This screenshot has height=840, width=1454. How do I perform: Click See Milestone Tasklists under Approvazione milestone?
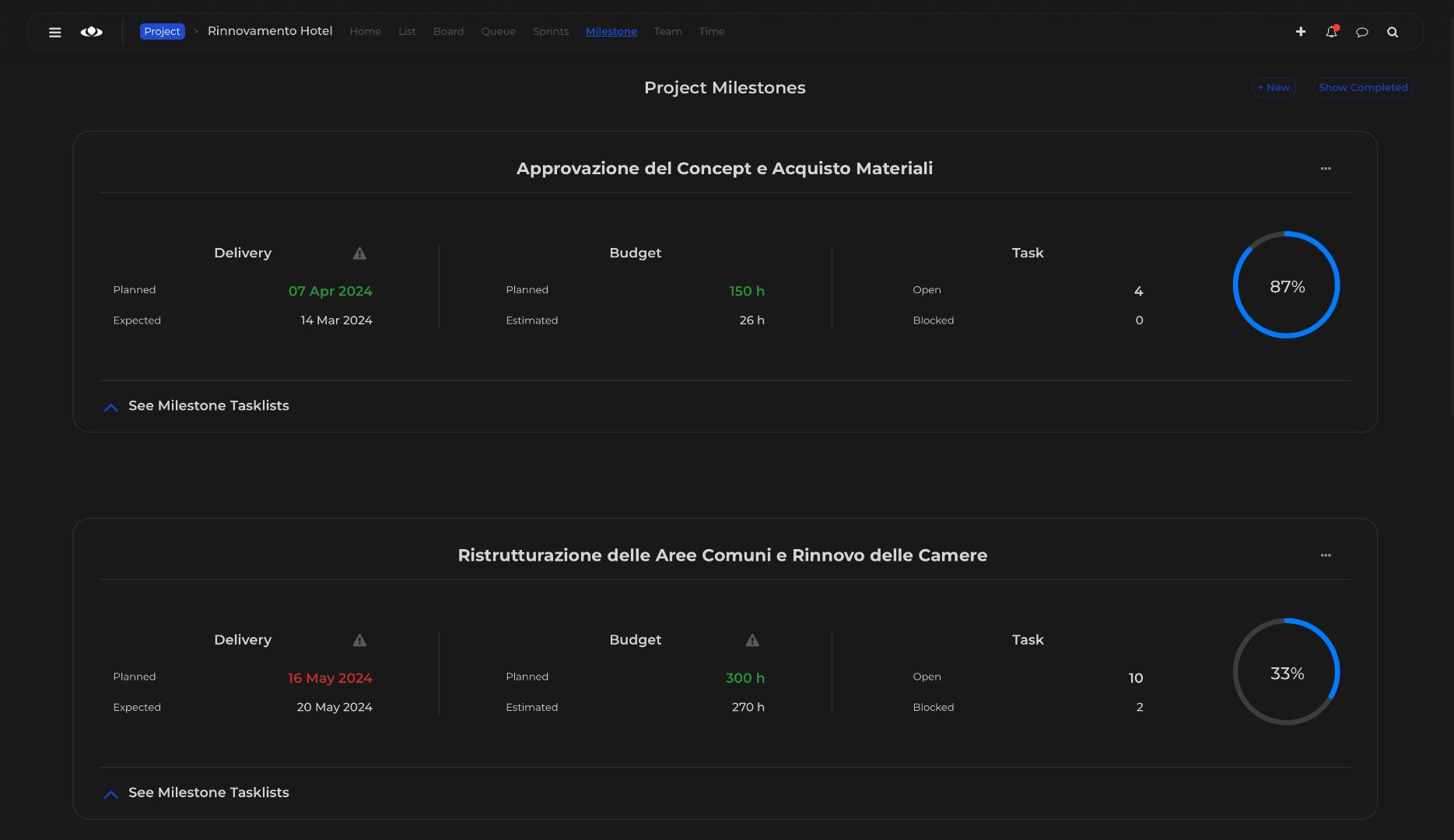coord(208,406)
